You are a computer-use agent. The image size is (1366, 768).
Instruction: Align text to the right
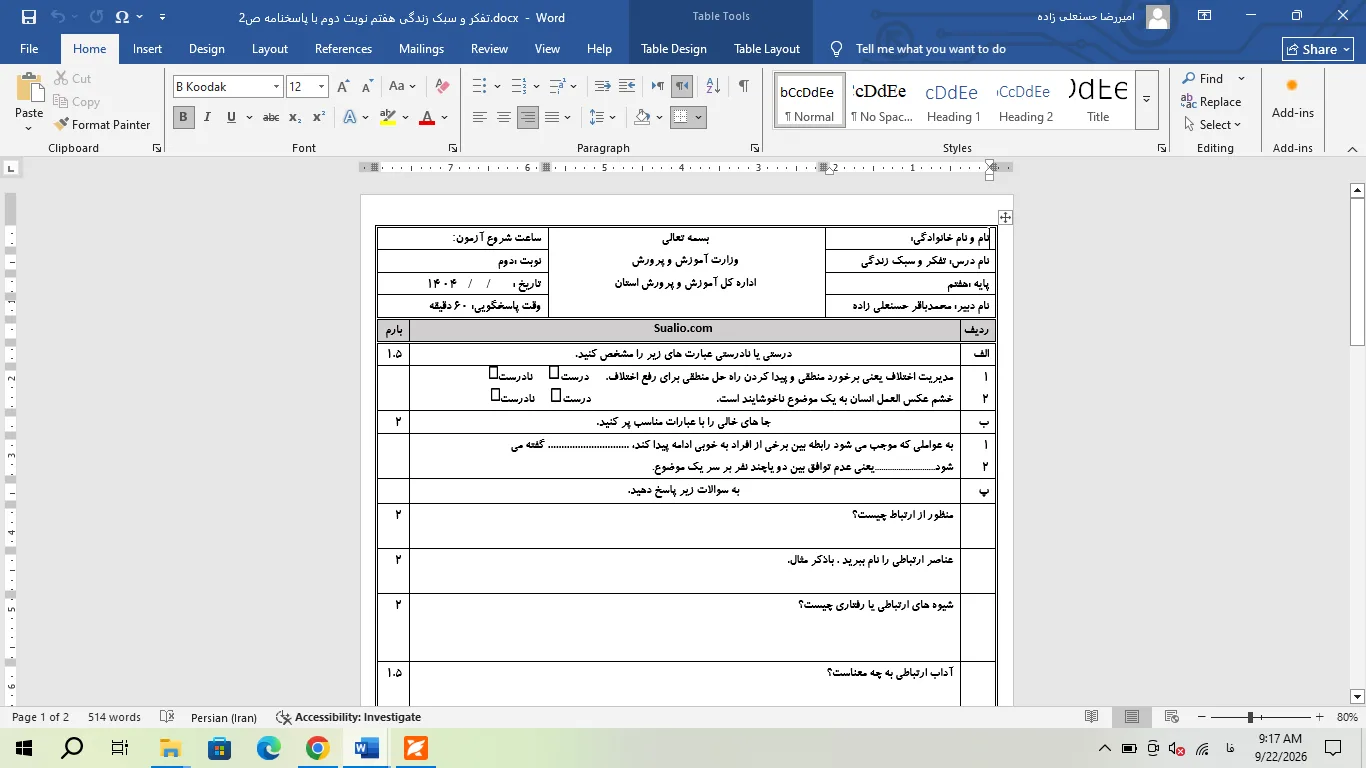pos(528,118)
